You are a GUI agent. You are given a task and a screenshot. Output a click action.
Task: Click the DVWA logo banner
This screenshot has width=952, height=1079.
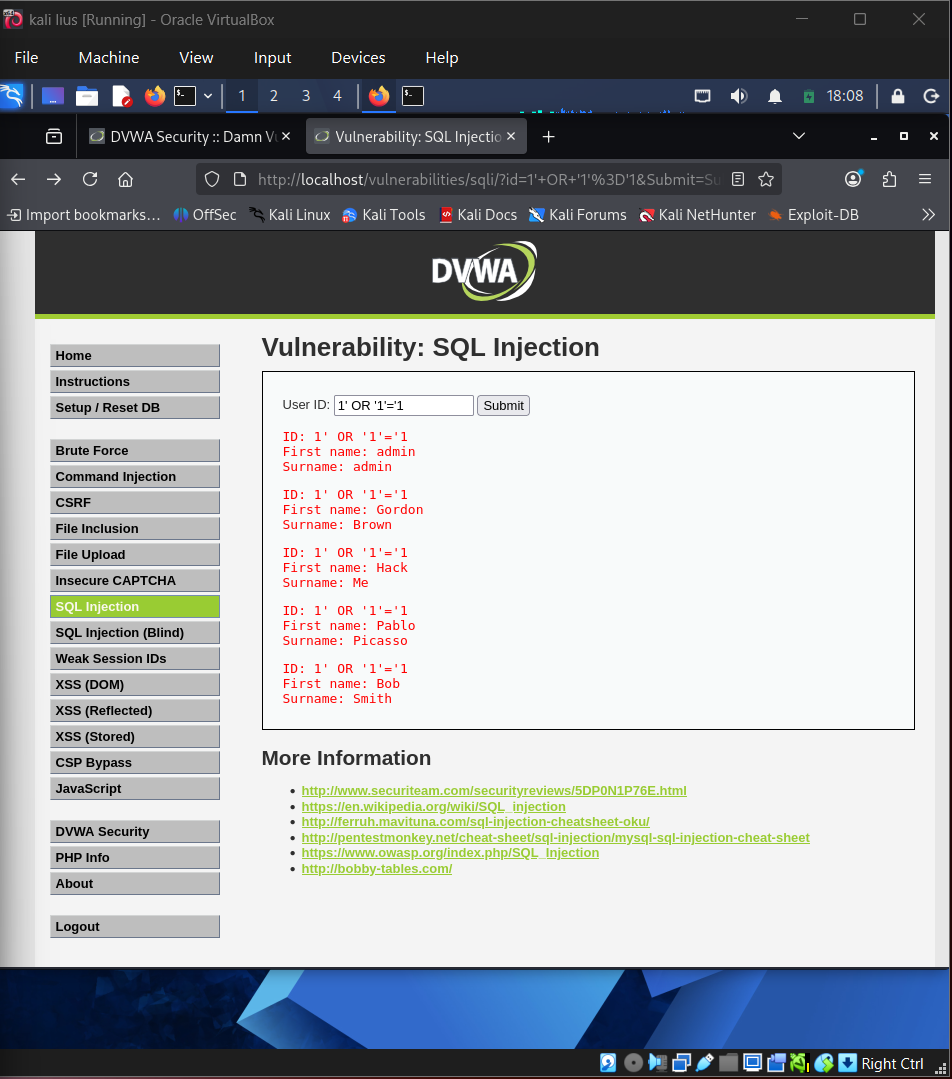484,270
